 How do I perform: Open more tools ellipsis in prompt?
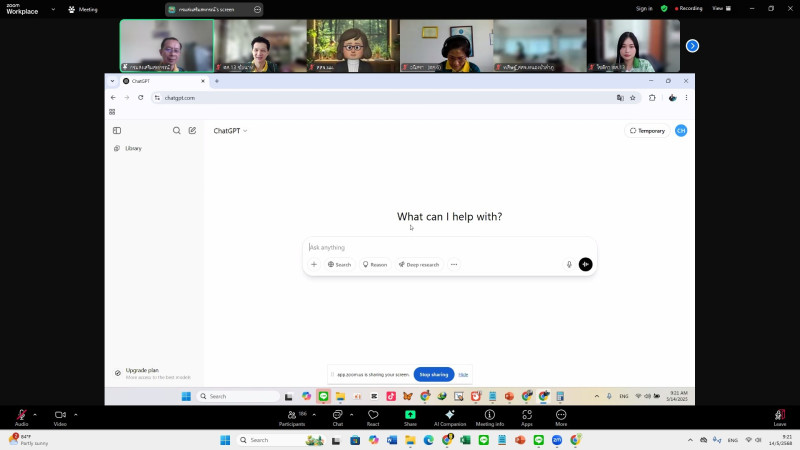tap(454, 264)
